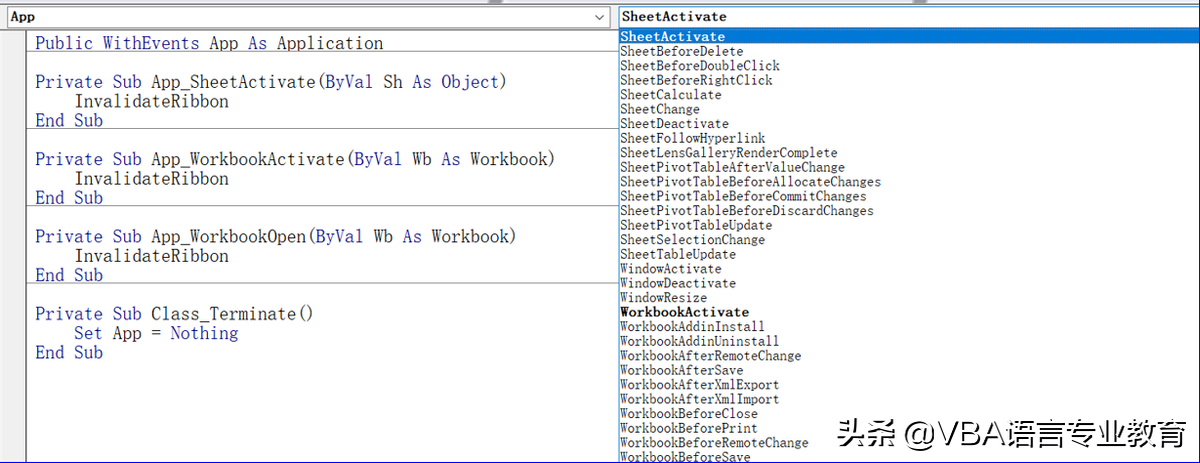Image resolution: width=1200 pixels, height=463 pixels.
Task: Pick the SheetFollowHyperlink event
Action: point(692,138)
